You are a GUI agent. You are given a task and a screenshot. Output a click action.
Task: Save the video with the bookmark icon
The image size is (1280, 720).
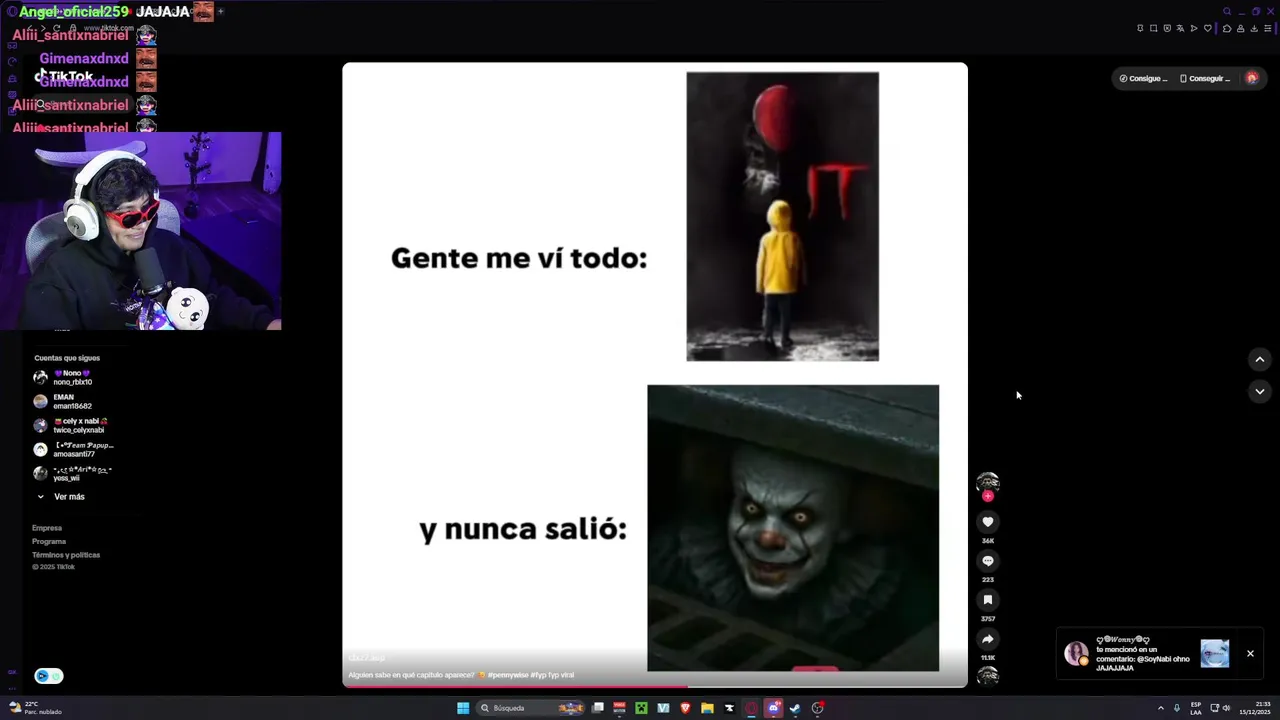click(x=988, y=600)
